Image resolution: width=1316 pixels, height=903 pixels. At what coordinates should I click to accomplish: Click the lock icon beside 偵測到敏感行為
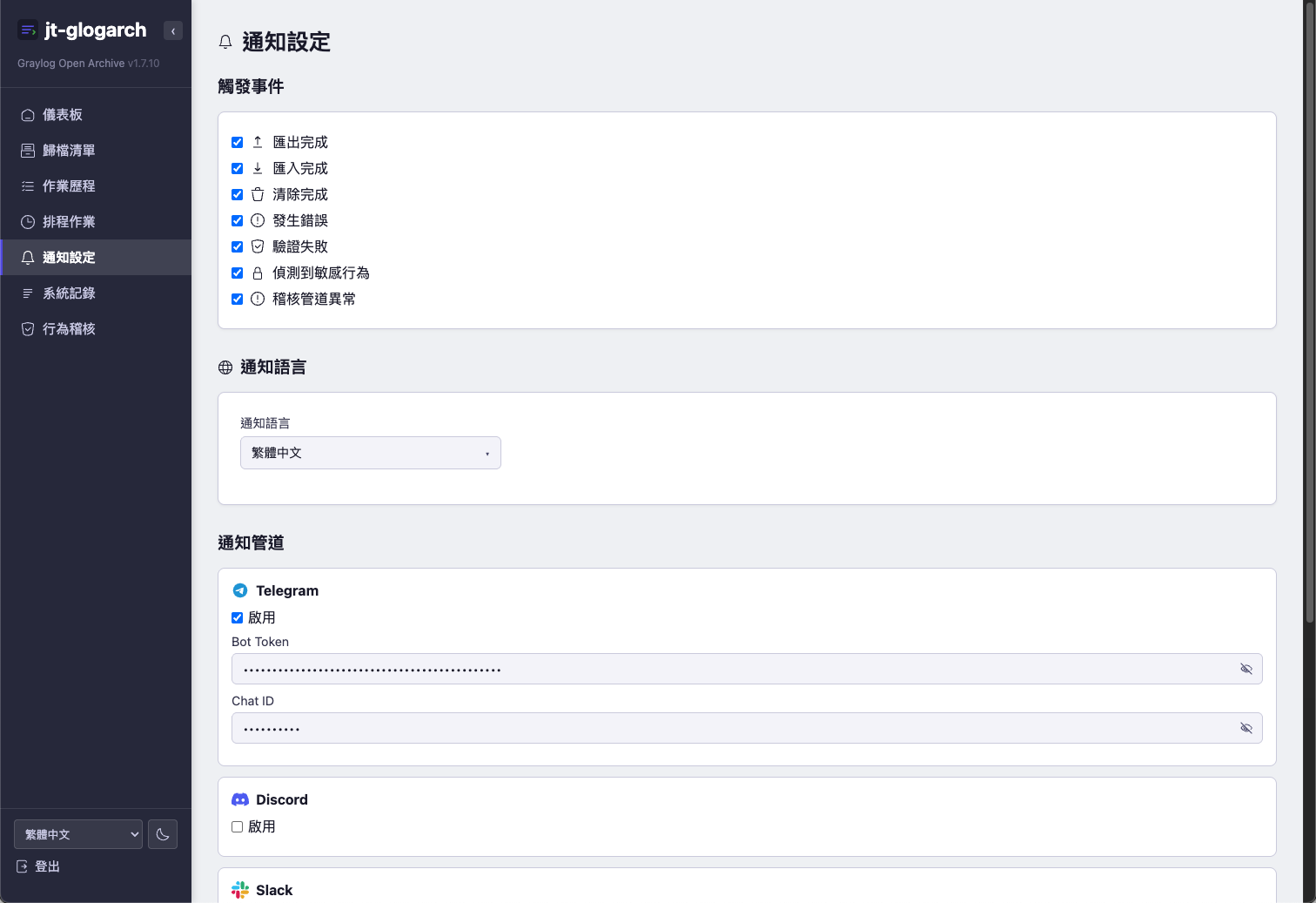[258, 273]
